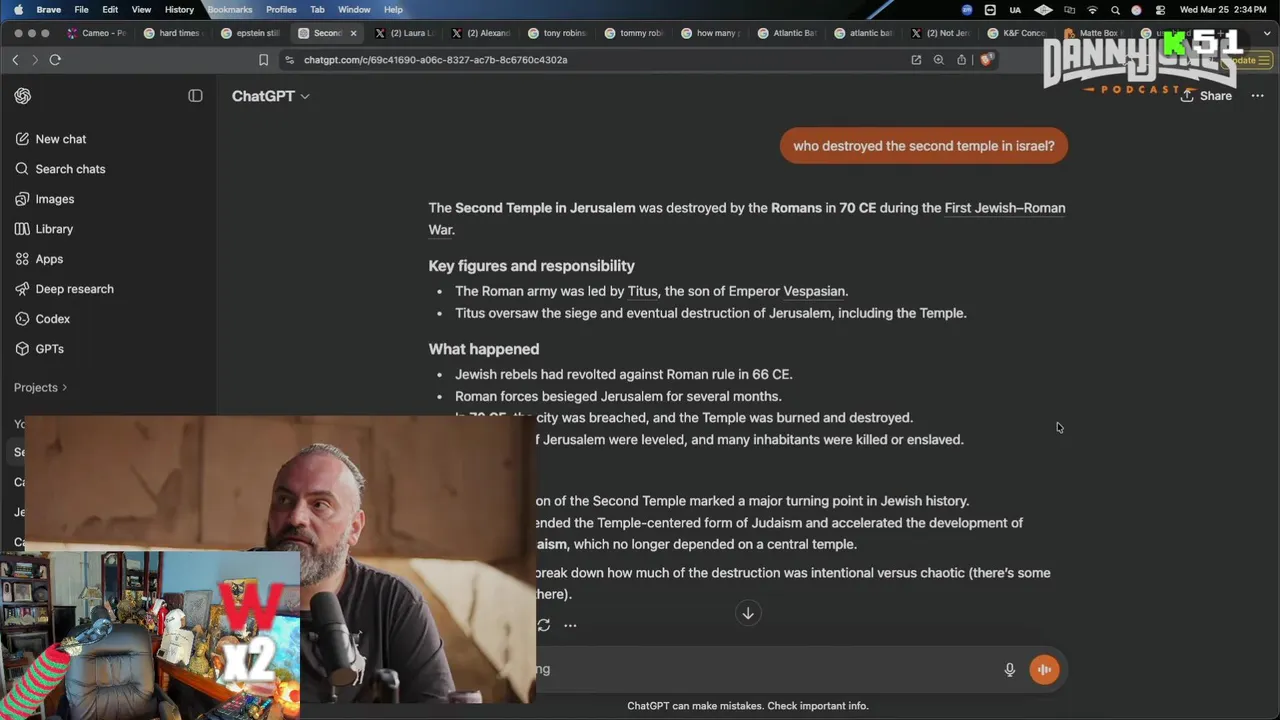
Task: Open the Profiles menu
Action: 281,10
